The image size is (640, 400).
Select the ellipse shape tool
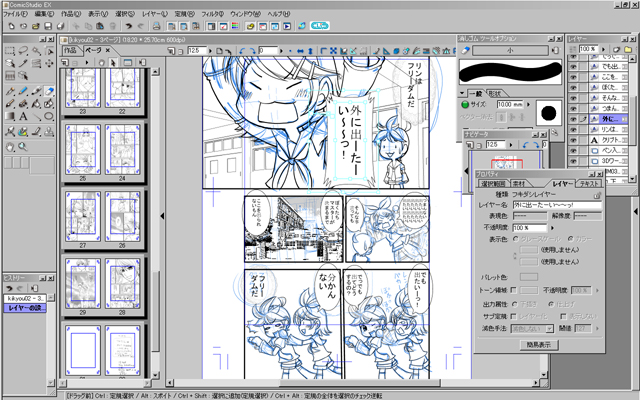(x=49, y=117)
